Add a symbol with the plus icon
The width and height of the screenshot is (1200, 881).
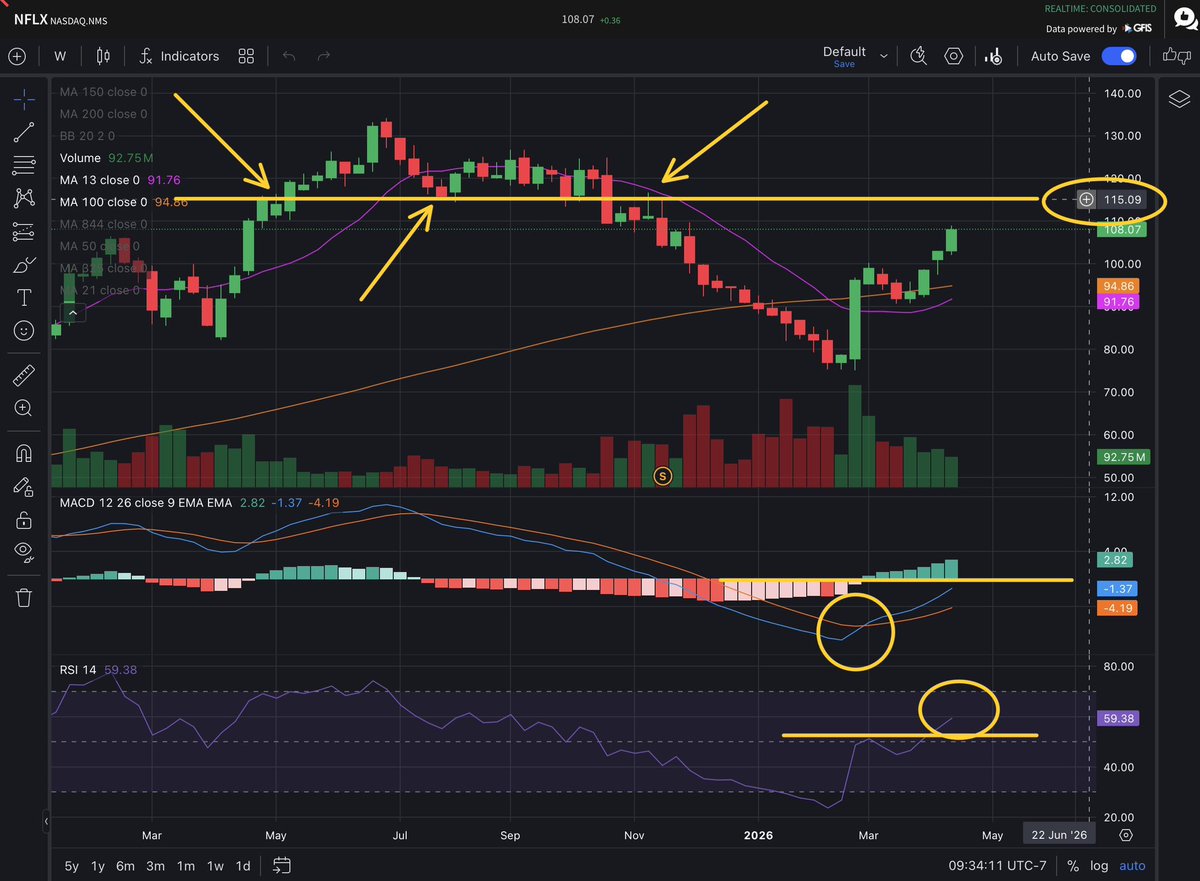click(17, 56)
